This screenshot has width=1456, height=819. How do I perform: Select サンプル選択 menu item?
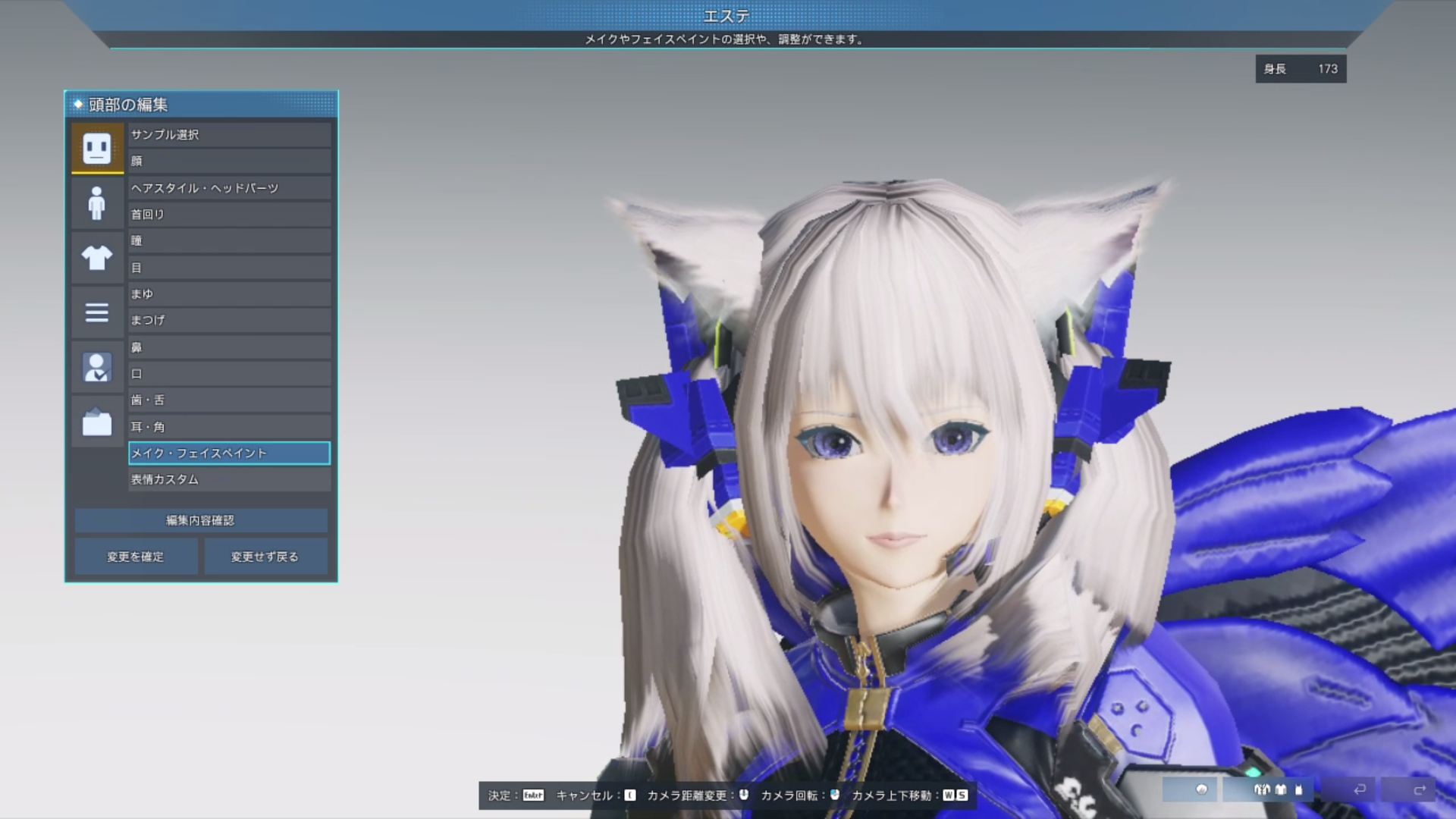(229, 135)
